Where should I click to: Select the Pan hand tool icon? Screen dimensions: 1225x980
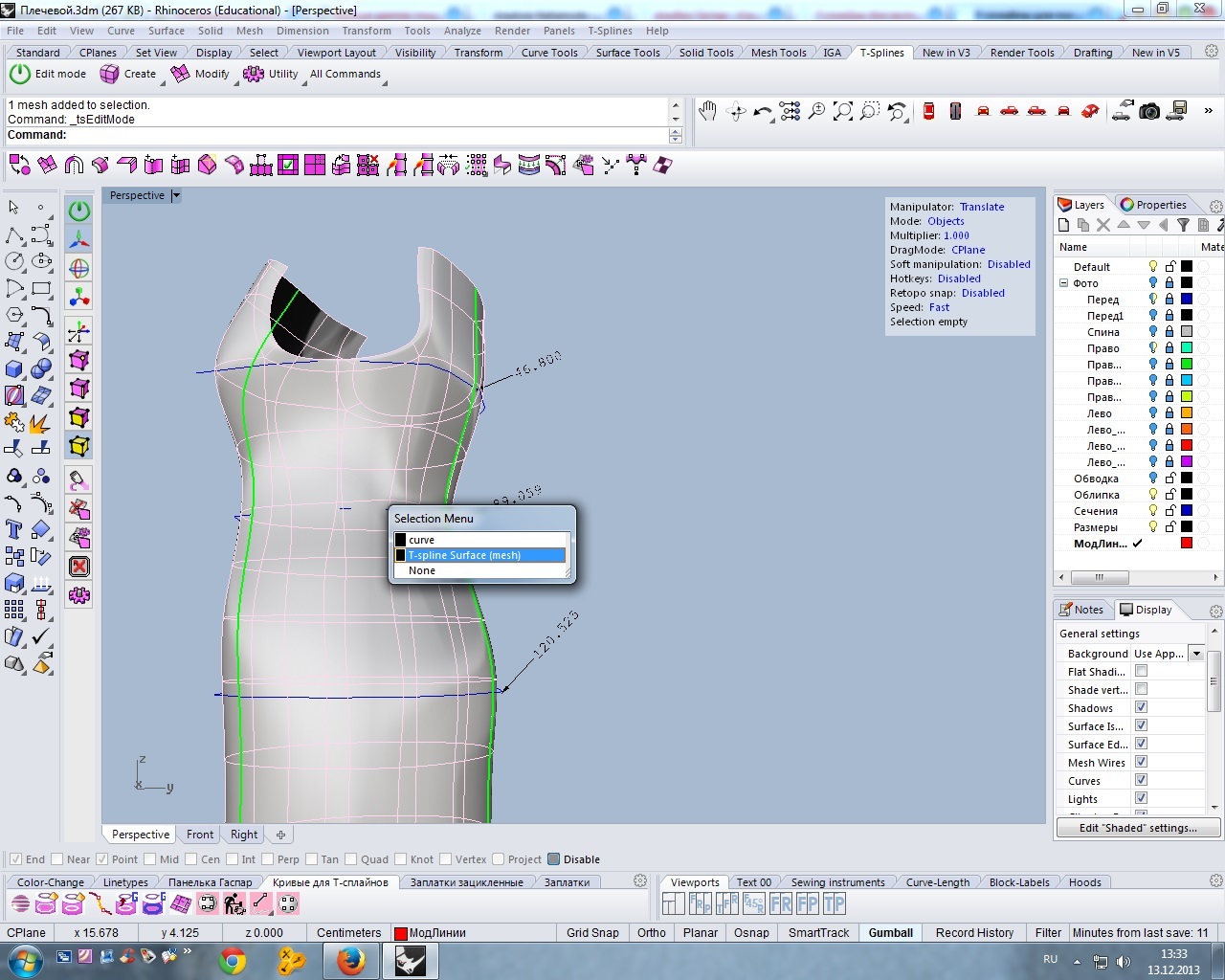707,112
